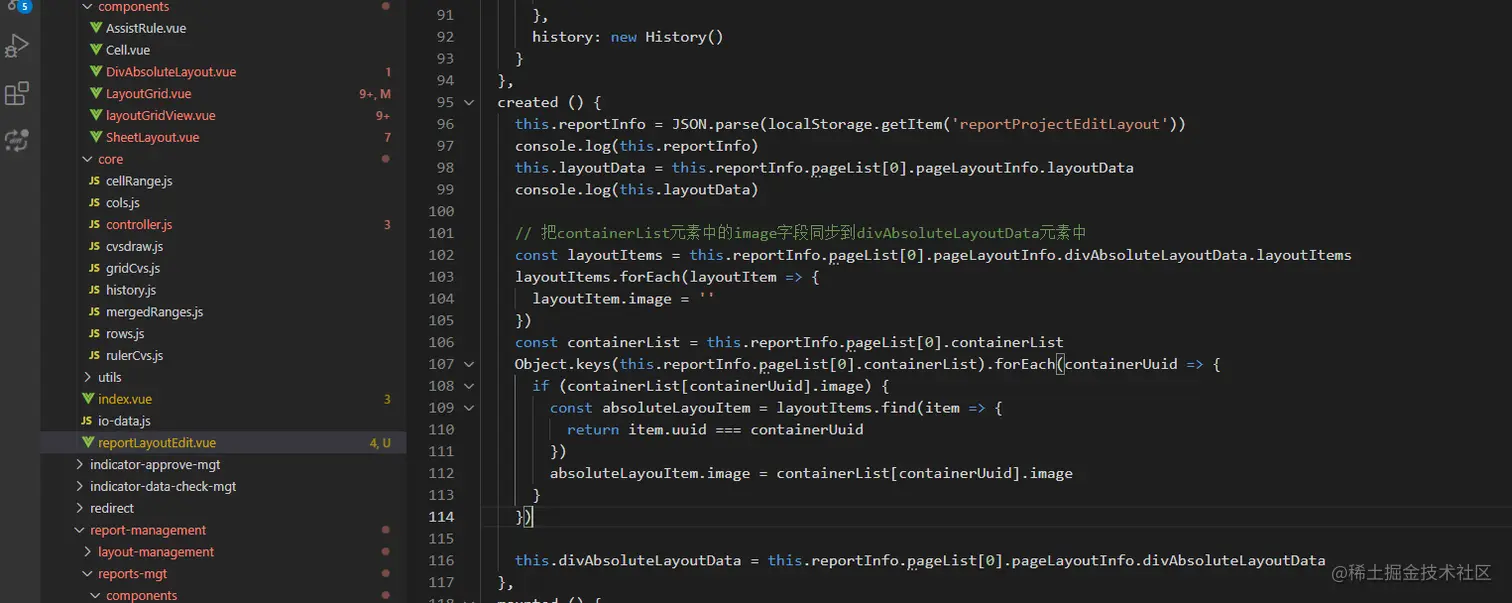1512x603 pixels.
Task: Open mergedRanges.js file
Action: pos(155,312)
